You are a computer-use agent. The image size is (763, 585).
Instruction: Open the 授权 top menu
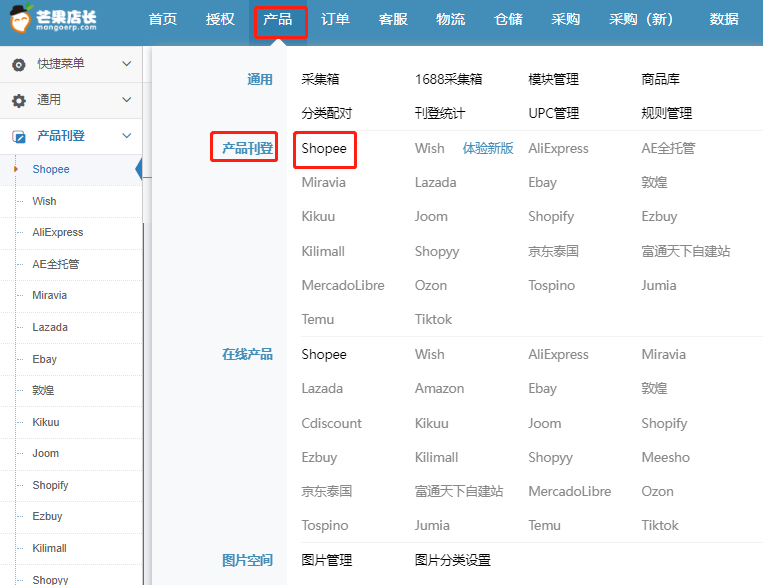point(220,19)
